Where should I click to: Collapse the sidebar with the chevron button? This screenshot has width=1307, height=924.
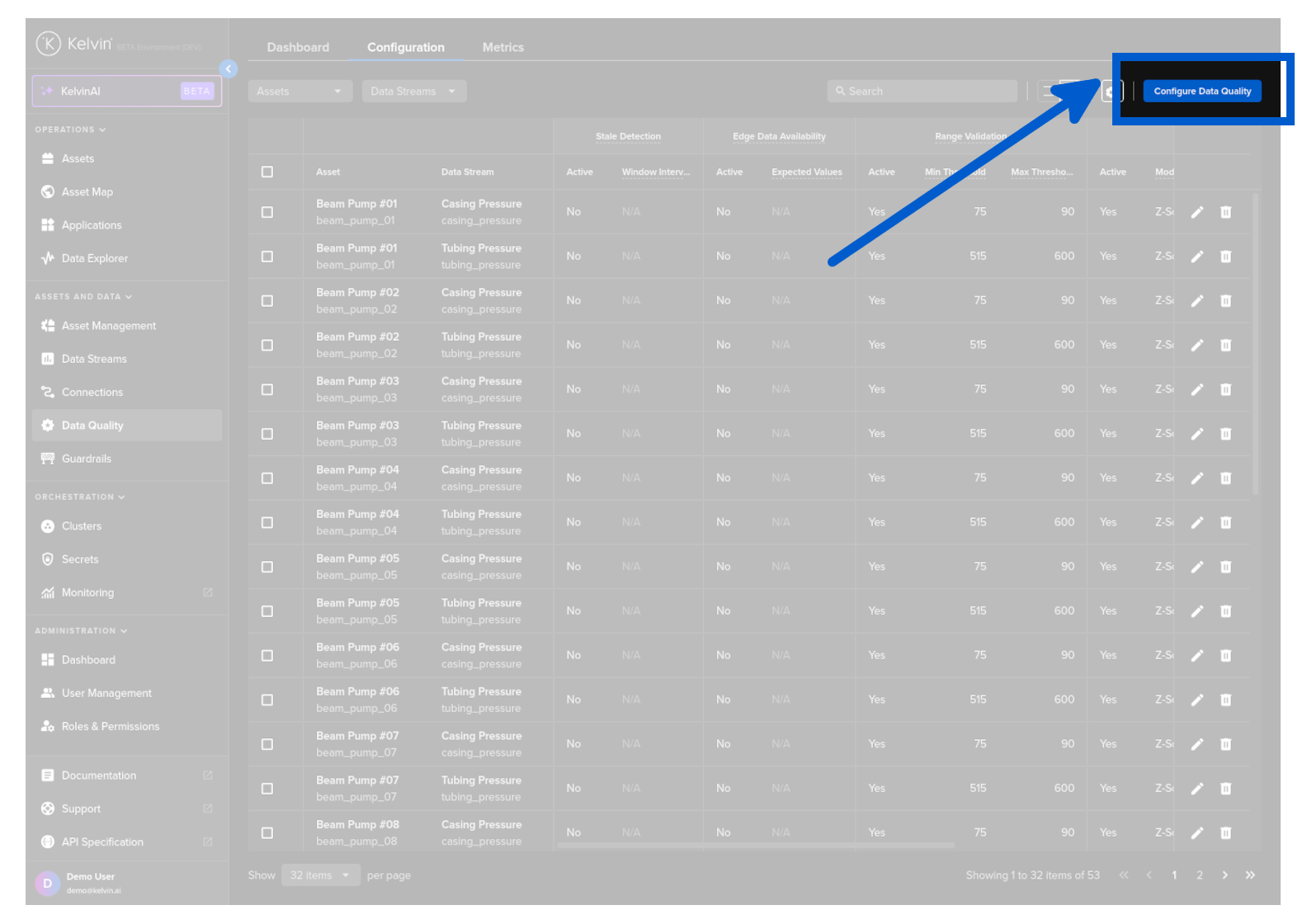pyautogui.click(x=229, y=69)
